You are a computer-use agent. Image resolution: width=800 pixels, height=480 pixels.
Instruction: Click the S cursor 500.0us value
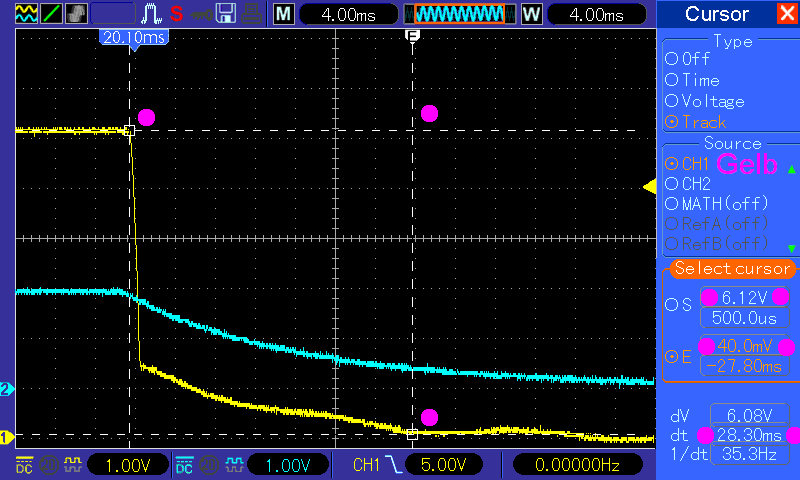coord(744,317)
